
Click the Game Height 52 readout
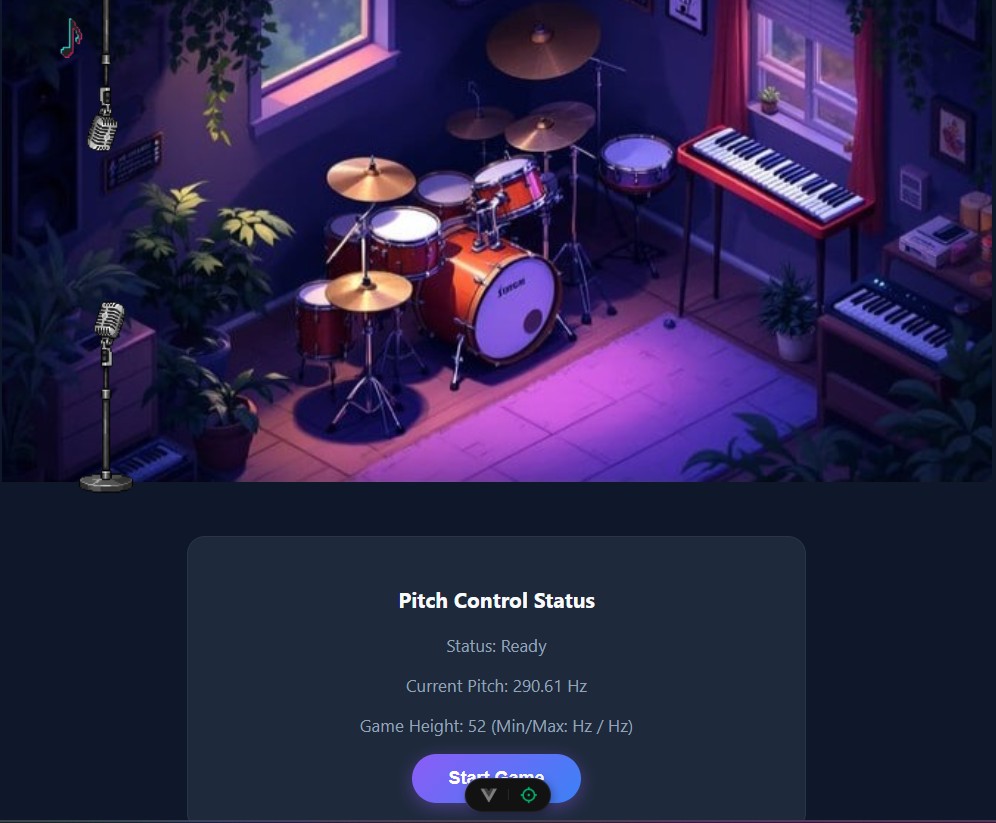496,726
